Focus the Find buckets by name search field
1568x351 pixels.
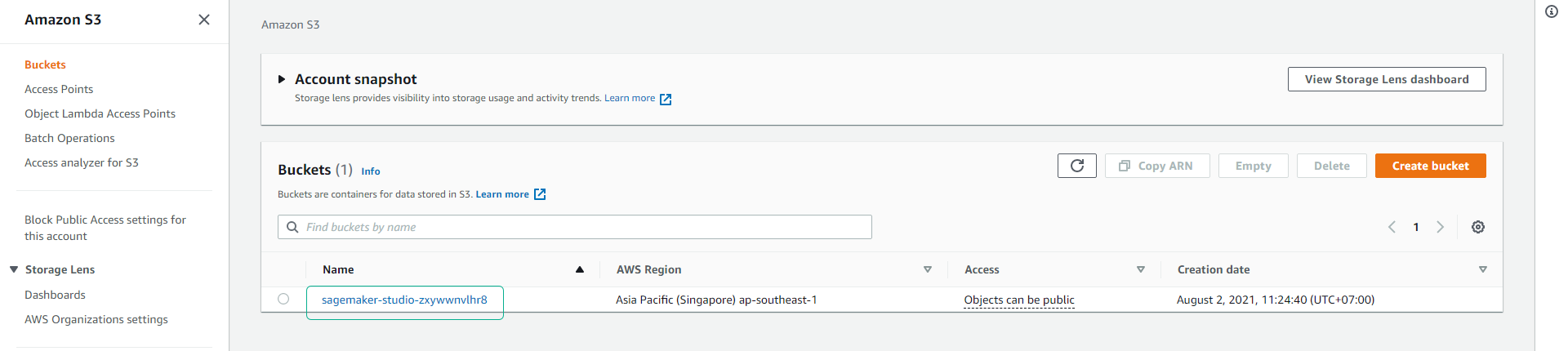pyautogui.click(x=575, y=227)
